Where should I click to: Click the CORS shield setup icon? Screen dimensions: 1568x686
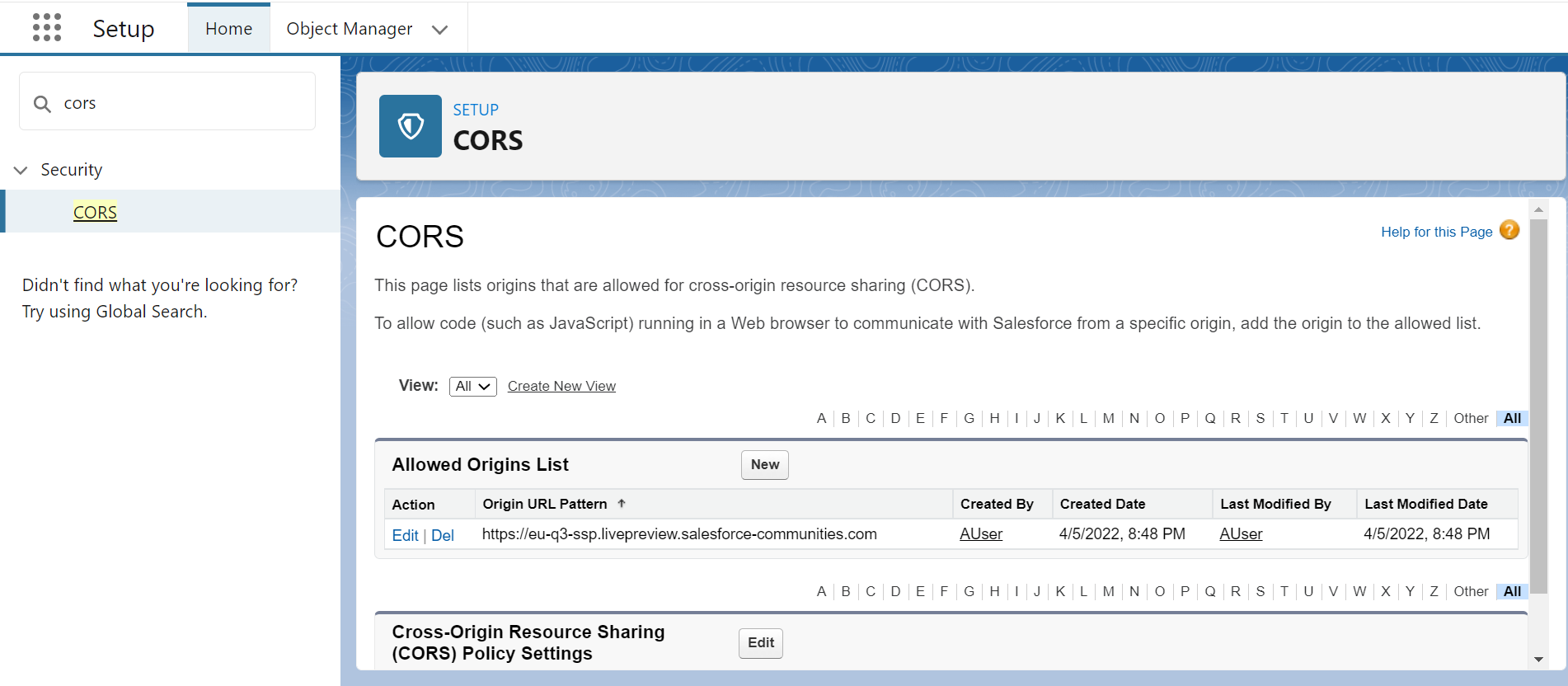pyautogui.click(x=411, y=126)
